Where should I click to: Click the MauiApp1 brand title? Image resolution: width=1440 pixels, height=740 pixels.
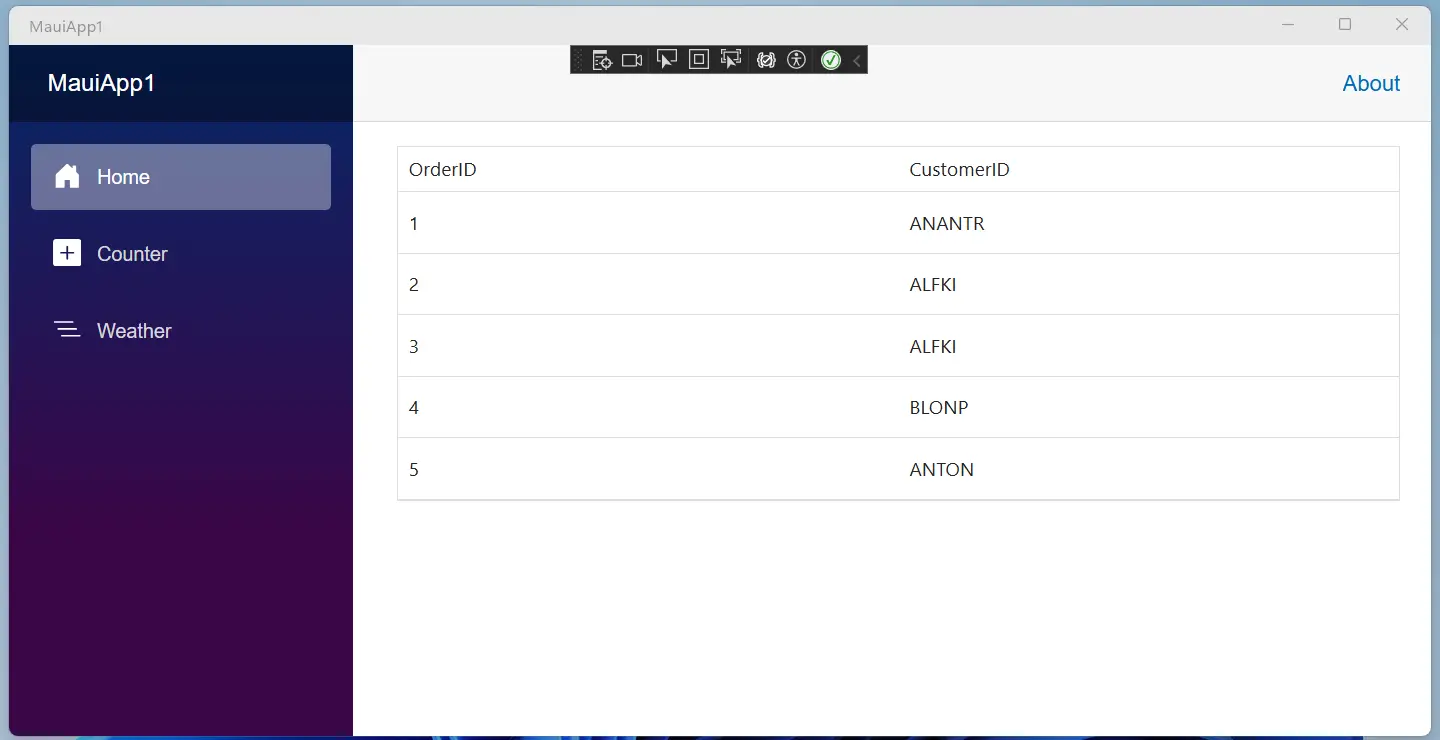[x=101, y=83]
